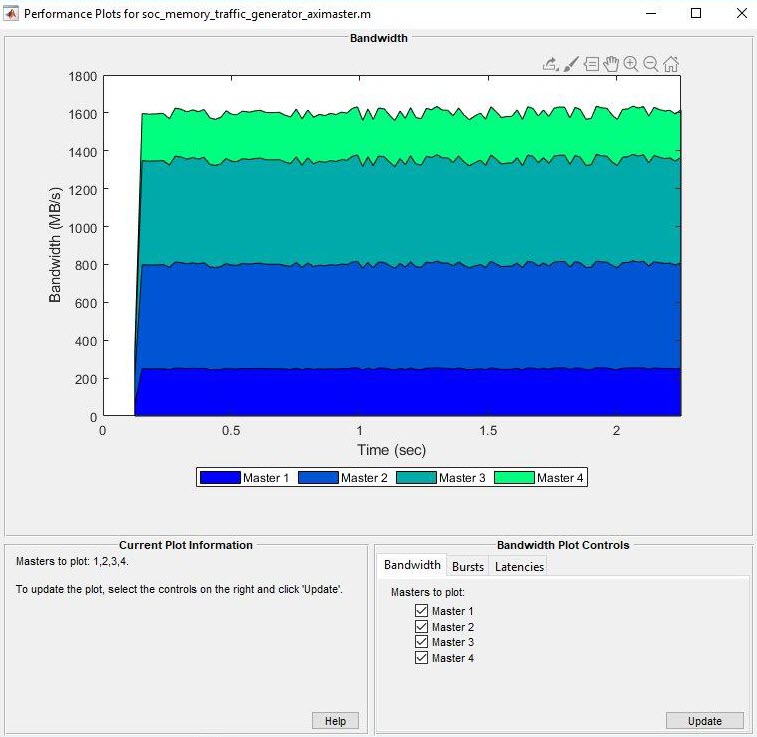
Task: Click the 1.5 x-axis tick label
Action: pos(488,431)
